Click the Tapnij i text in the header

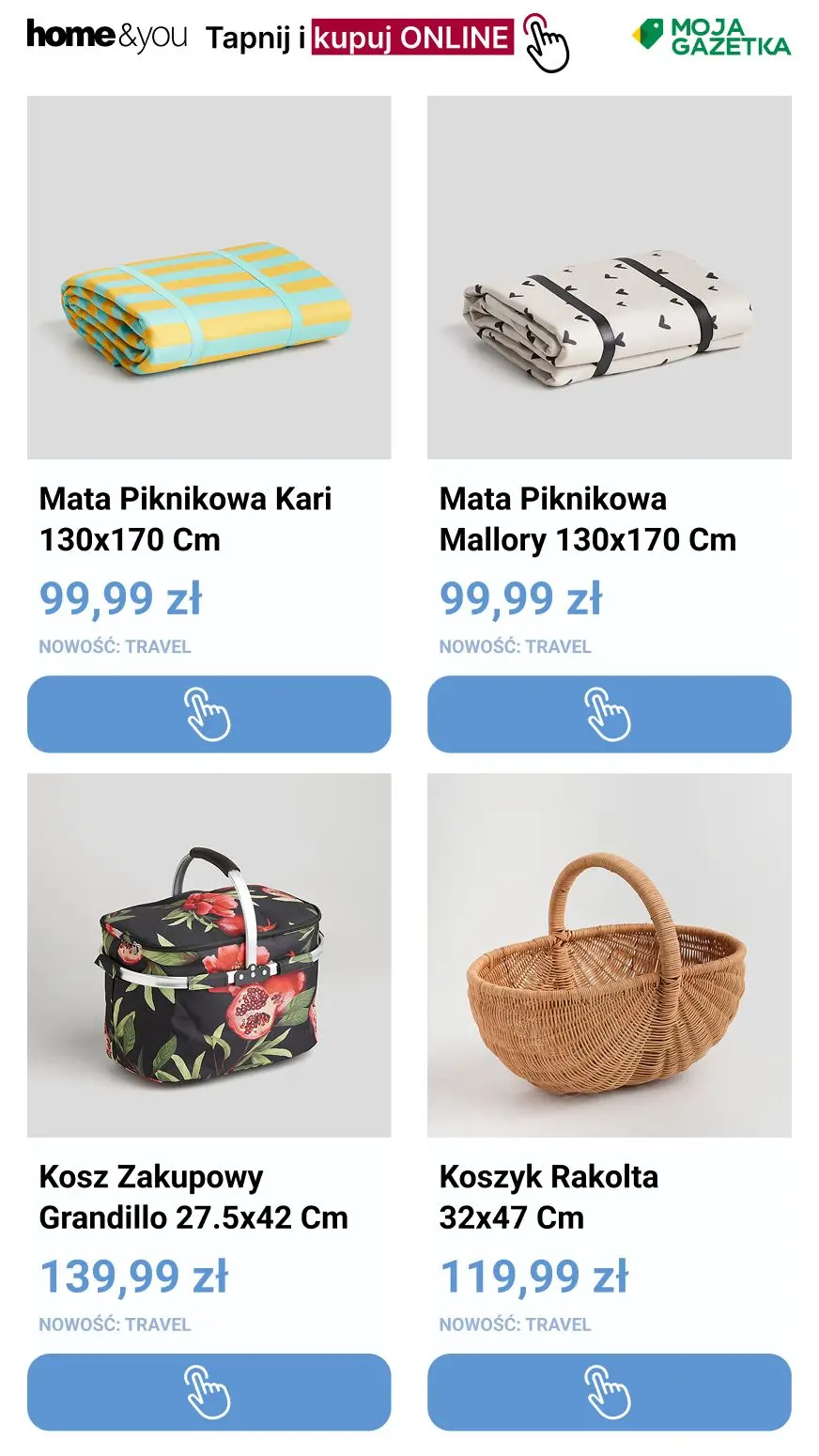click(255, 39)
